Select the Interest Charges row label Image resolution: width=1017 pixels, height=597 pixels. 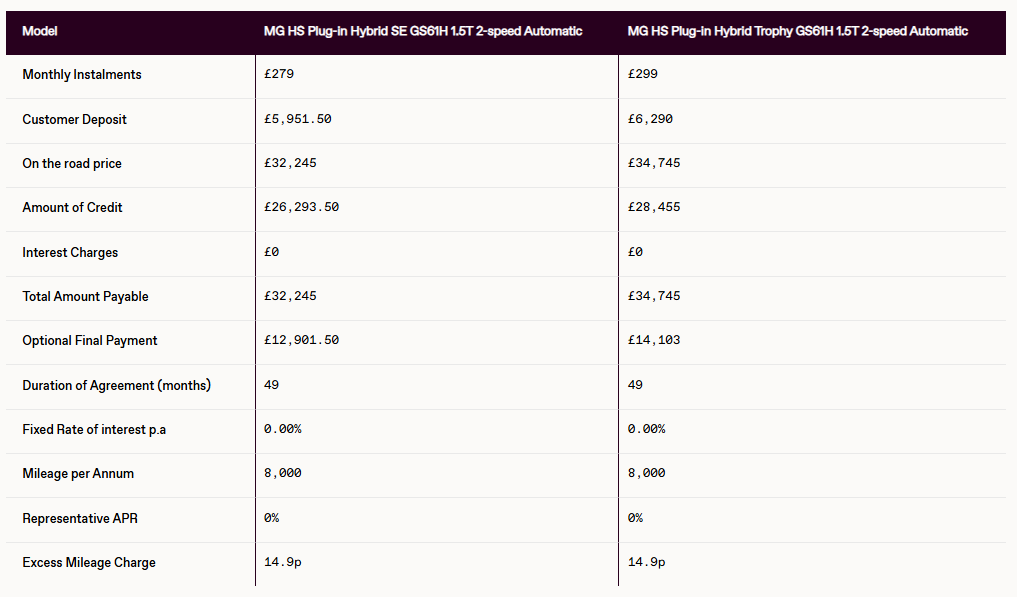[x=70, y=252]
